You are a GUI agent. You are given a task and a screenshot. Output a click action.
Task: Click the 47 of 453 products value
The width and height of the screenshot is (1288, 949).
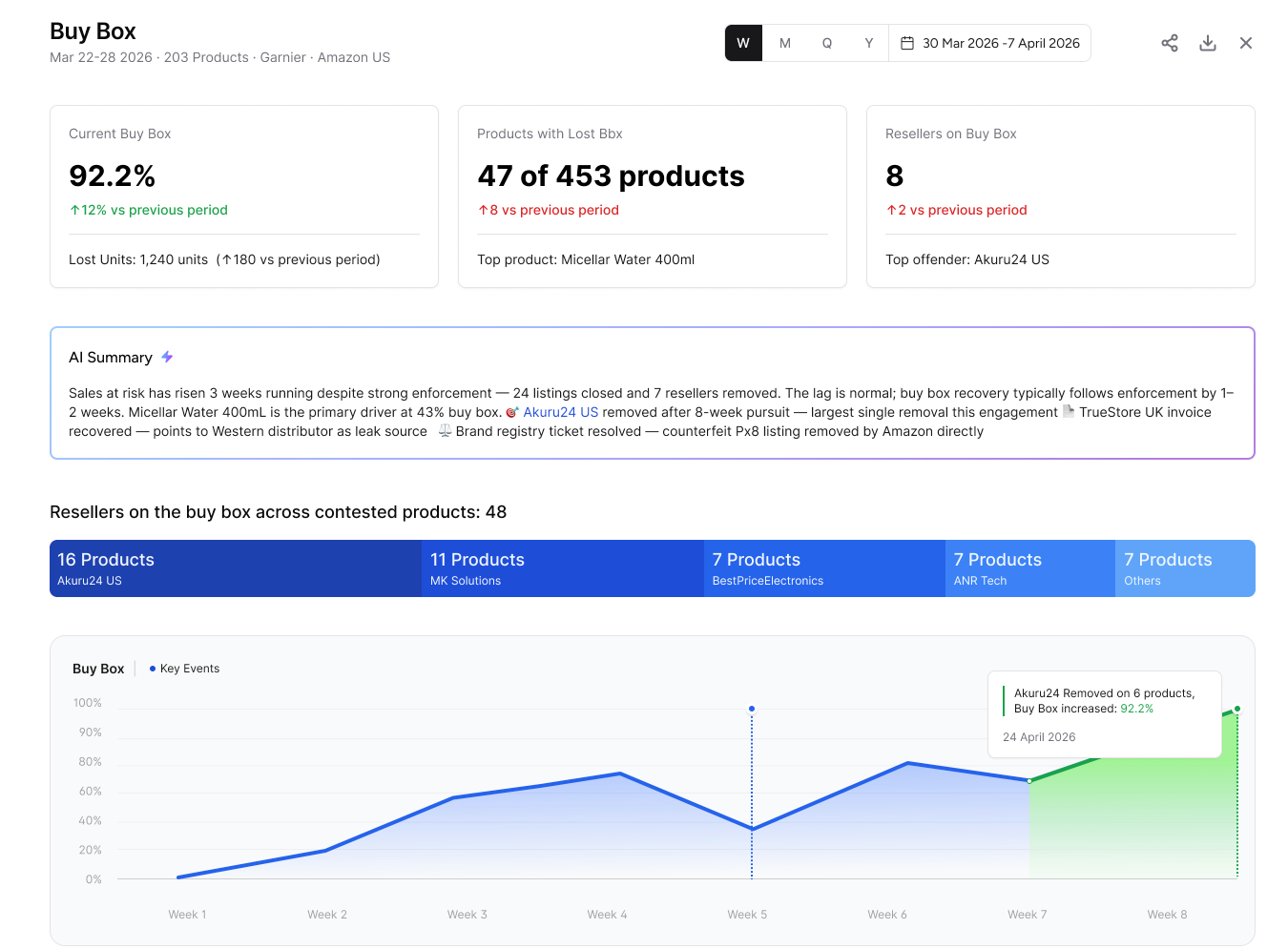611,176
